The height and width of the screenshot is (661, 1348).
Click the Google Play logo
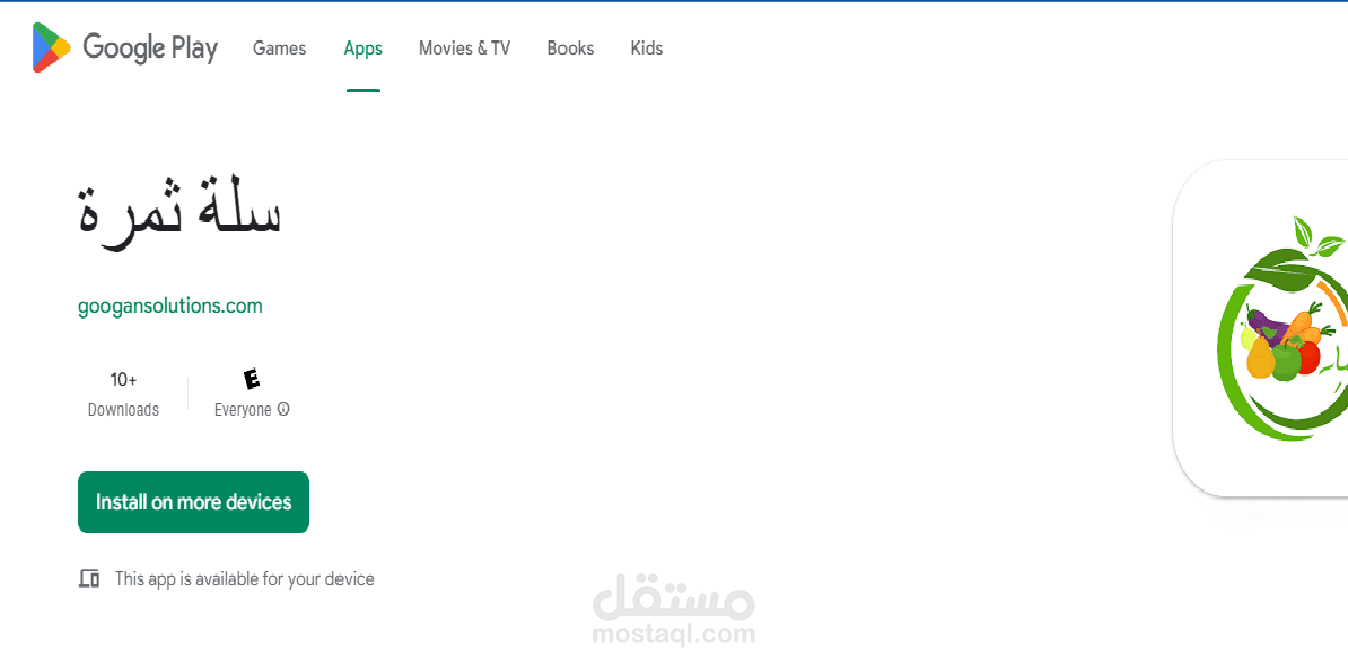pos(125,48)
